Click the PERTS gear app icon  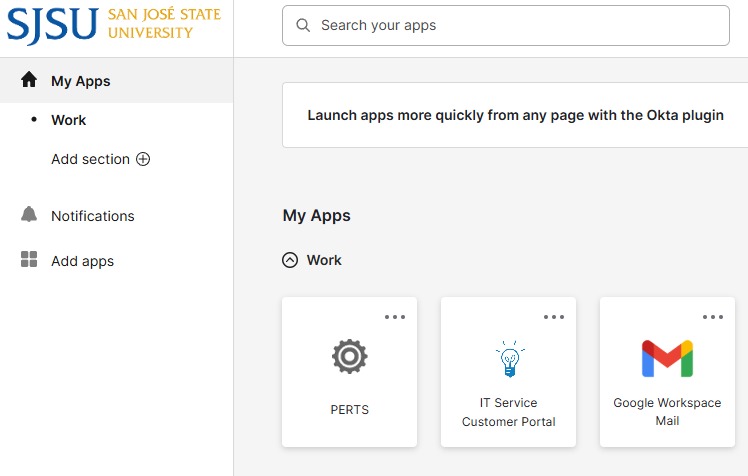(x=349, y=356)
